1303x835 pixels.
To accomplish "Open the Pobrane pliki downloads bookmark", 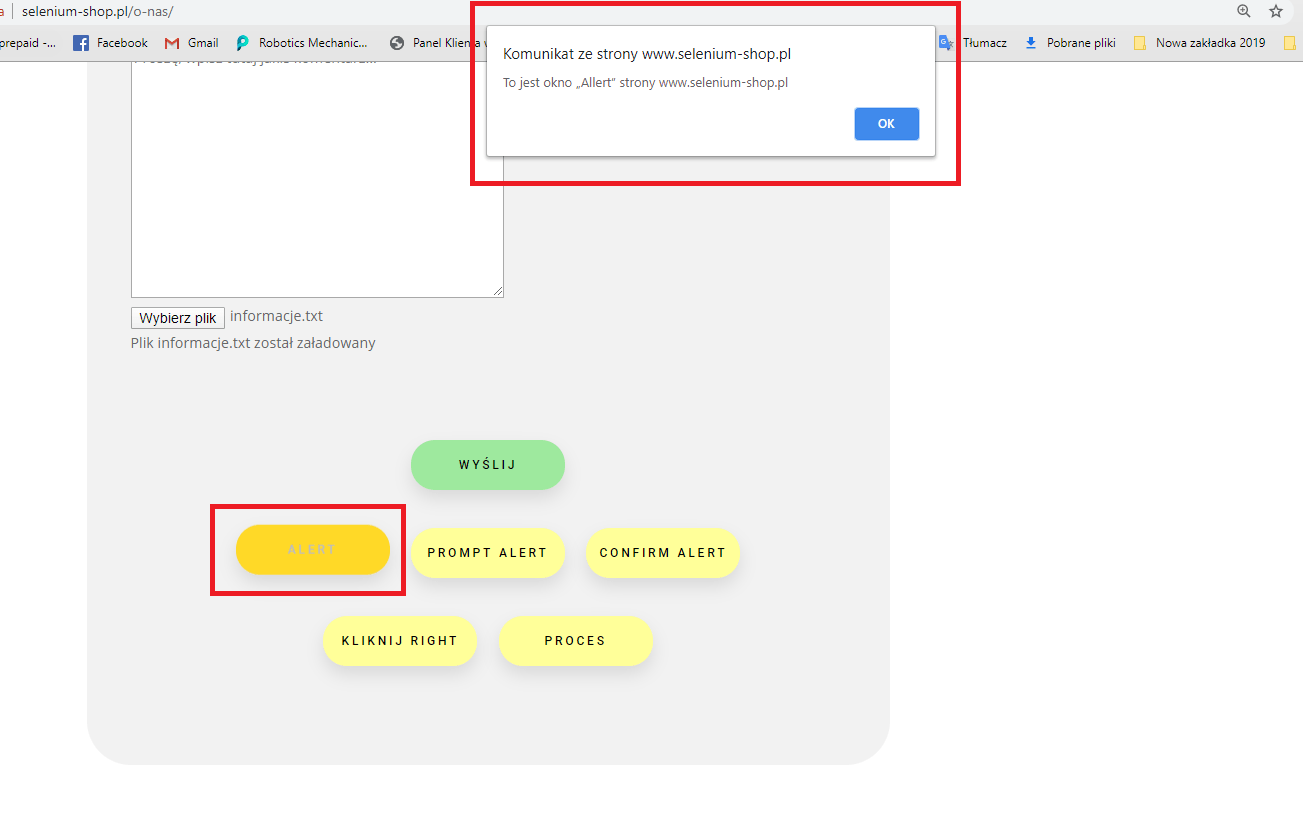I will (x=1070, y=43).
